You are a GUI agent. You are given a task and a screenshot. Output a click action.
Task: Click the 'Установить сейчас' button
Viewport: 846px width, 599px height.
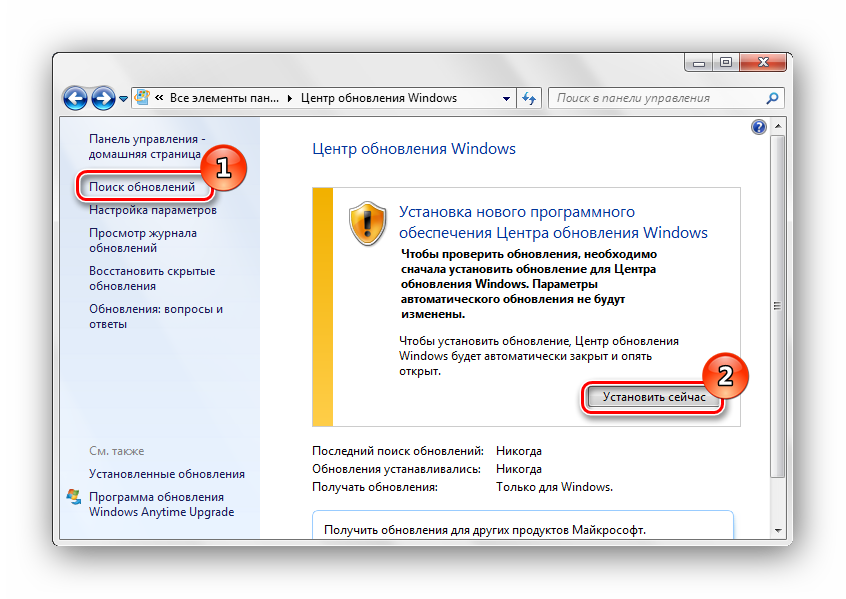click(654, 397)
